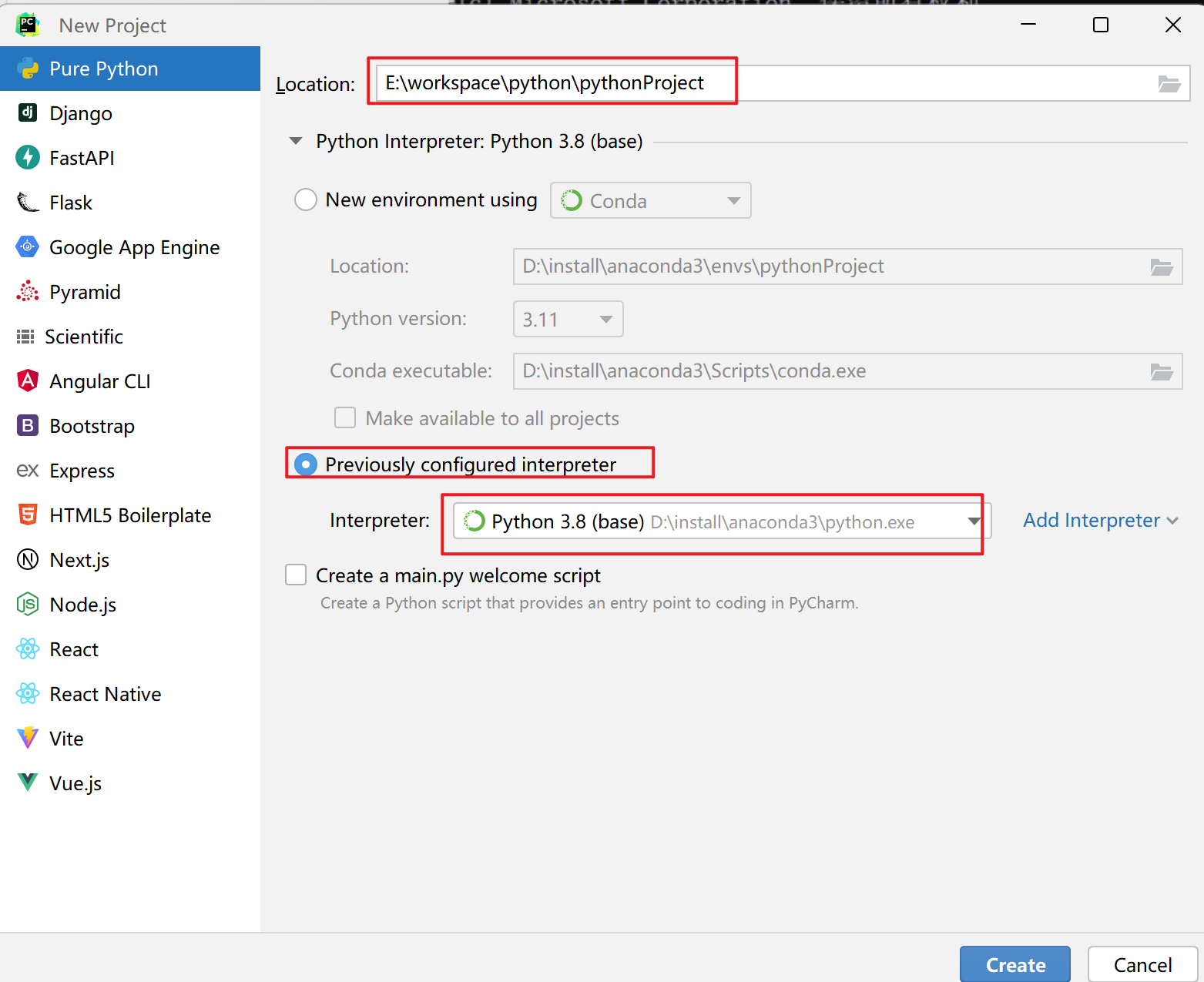The height and width of the screenshot is (982, 1204).
Task: Enable Create a main.py welcome script
Action: click(x=297, y=575)
